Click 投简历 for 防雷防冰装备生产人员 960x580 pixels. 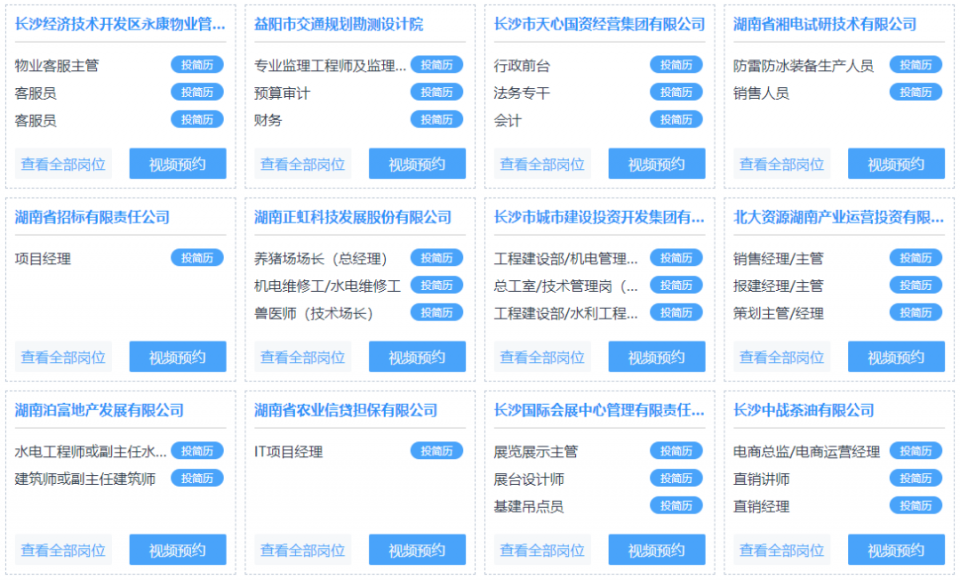[915, 65]
